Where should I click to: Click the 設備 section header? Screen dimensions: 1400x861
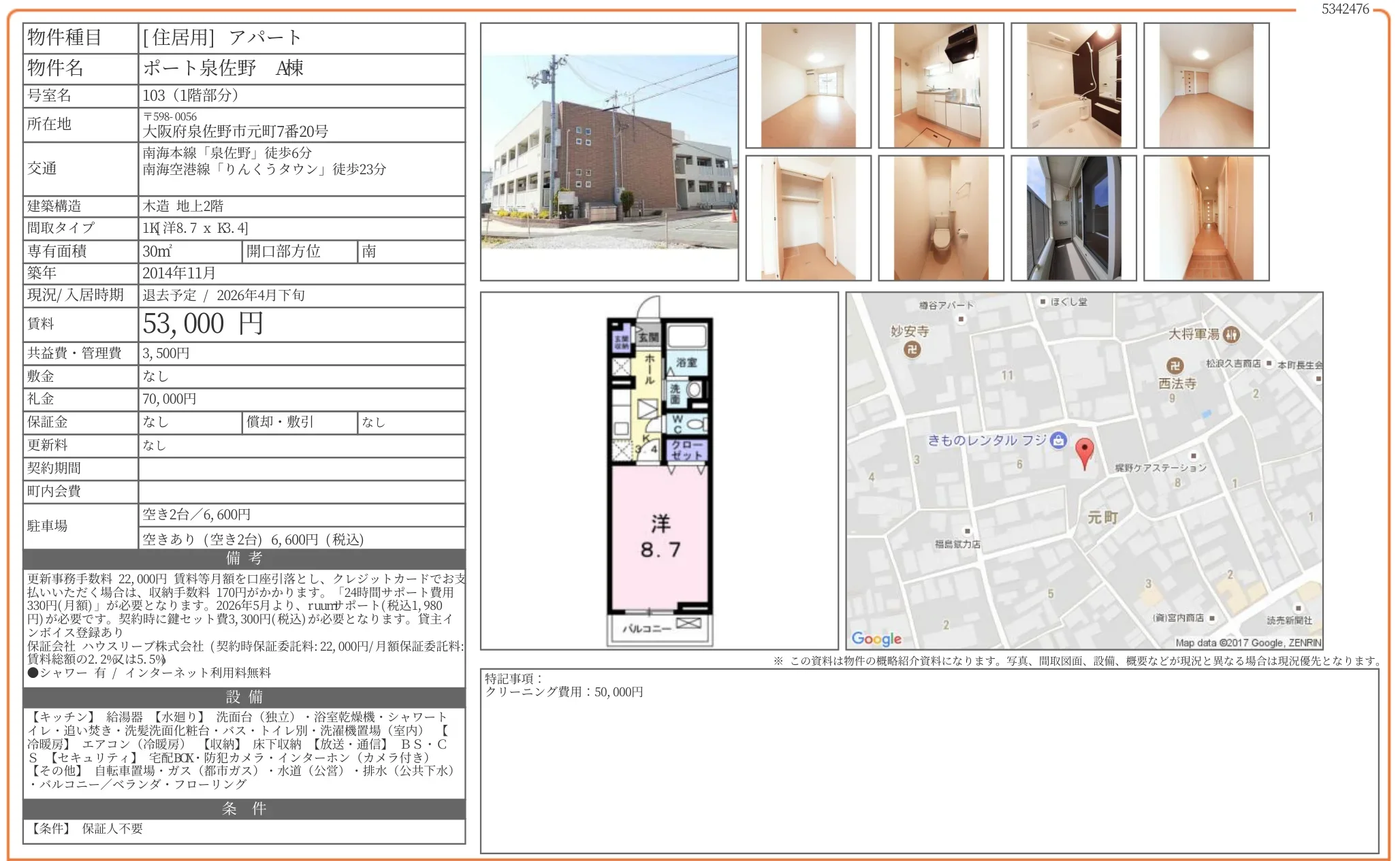(x=244, y=697)
